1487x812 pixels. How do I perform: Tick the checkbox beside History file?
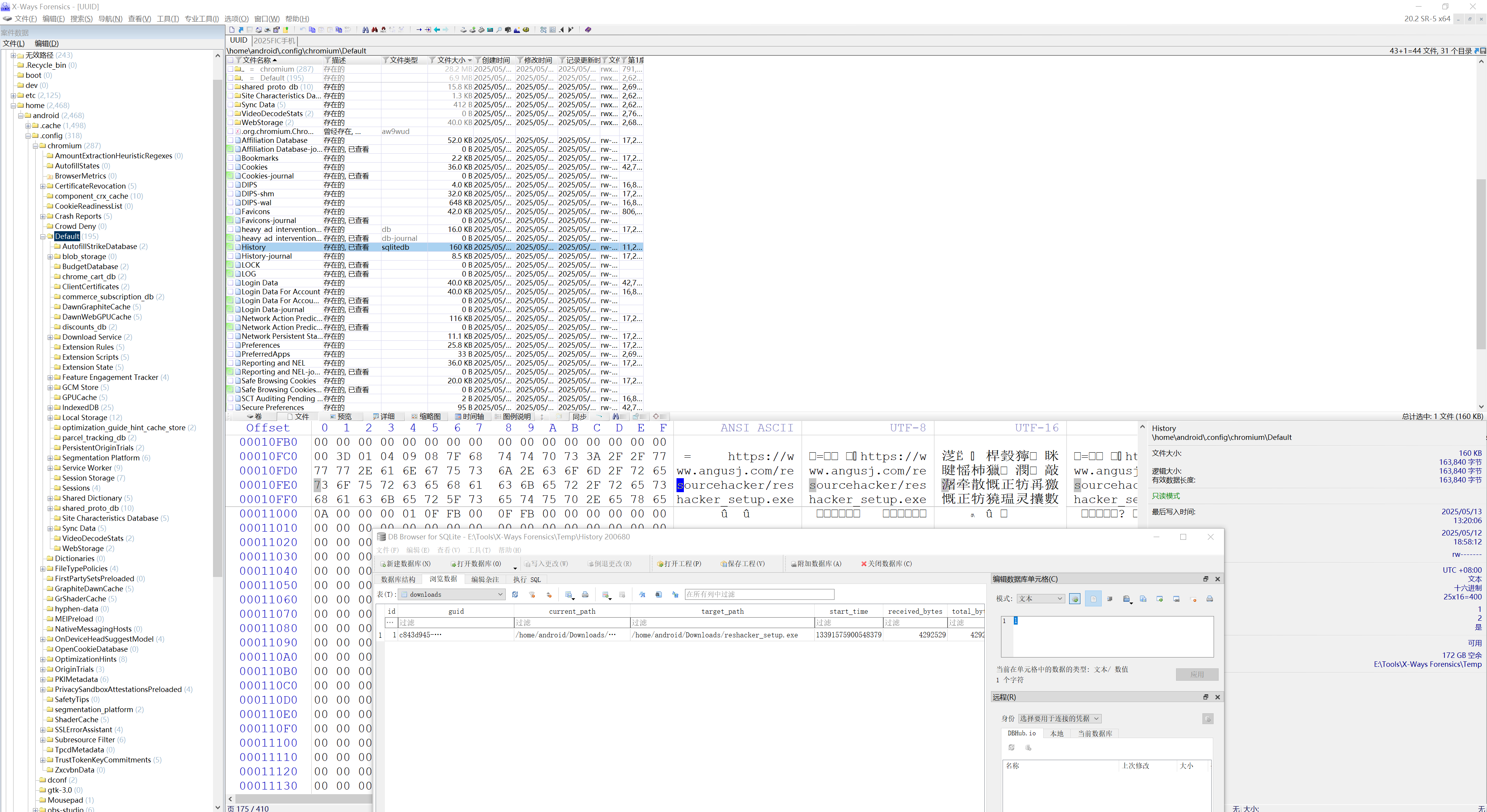tap(230, 247)
